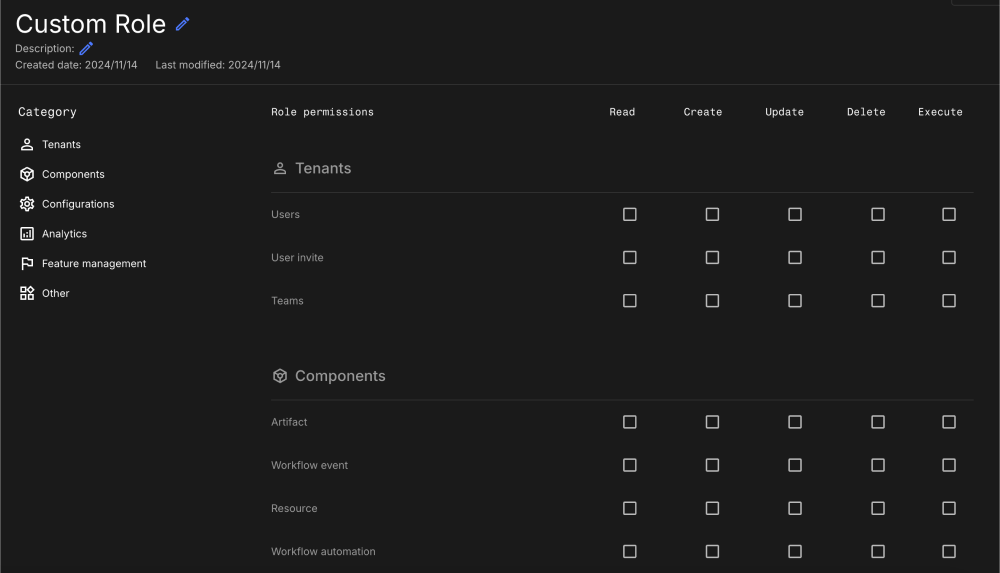Tick Update permission for Workflow event
The width and height of the screenshot is (1000, 573).
(x=795, y=465)
